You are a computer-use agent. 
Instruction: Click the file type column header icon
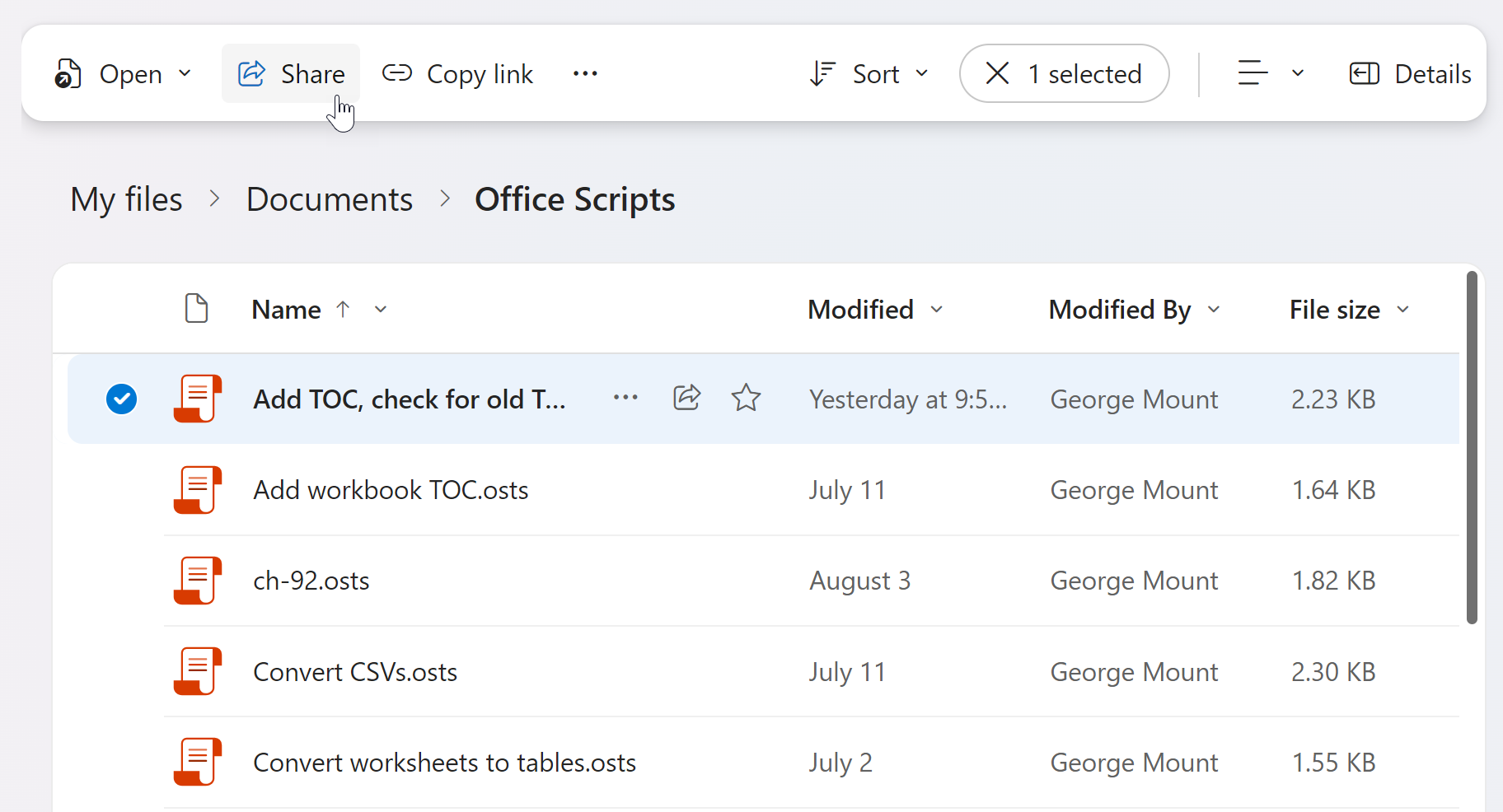point(196,309)
